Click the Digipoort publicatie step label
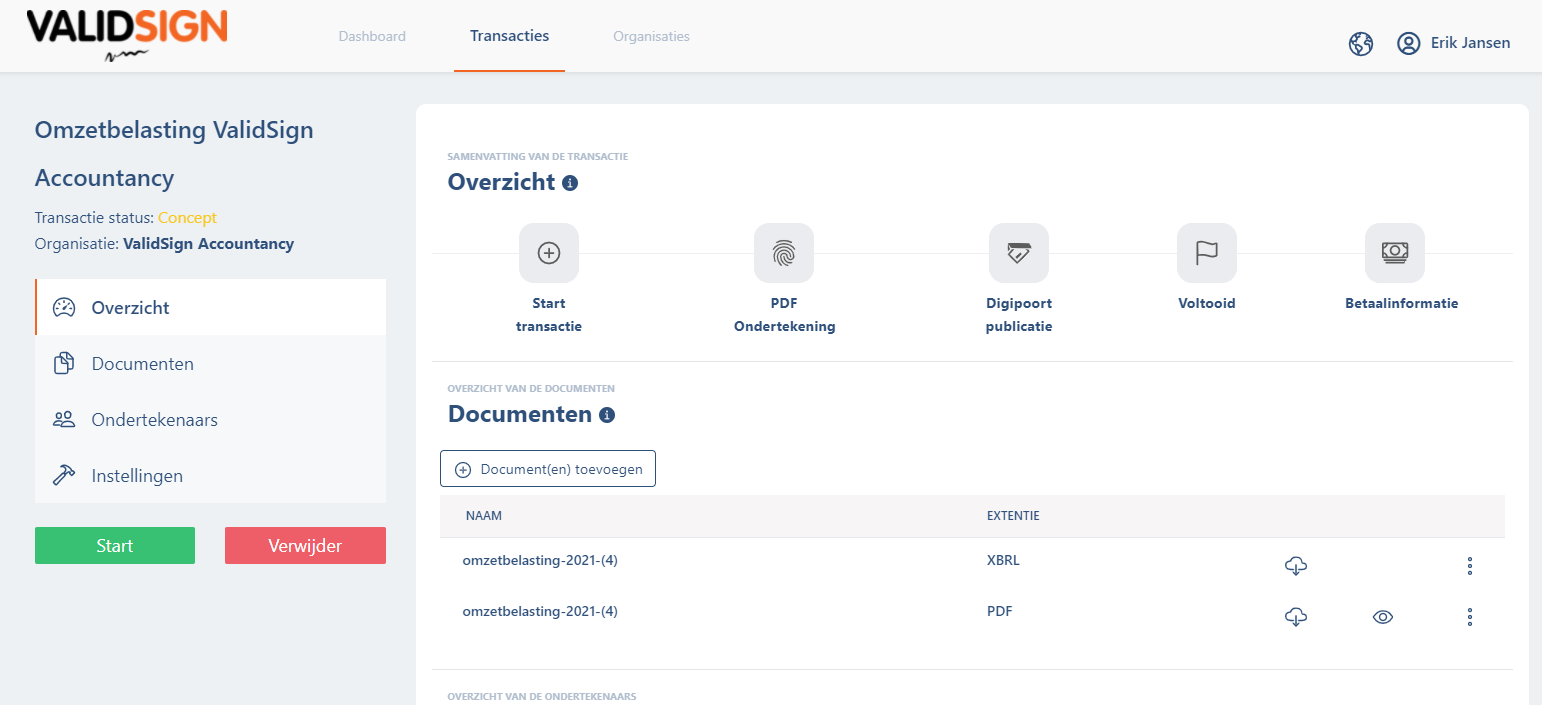The image size is (1542, 705). coord(1019,315)
